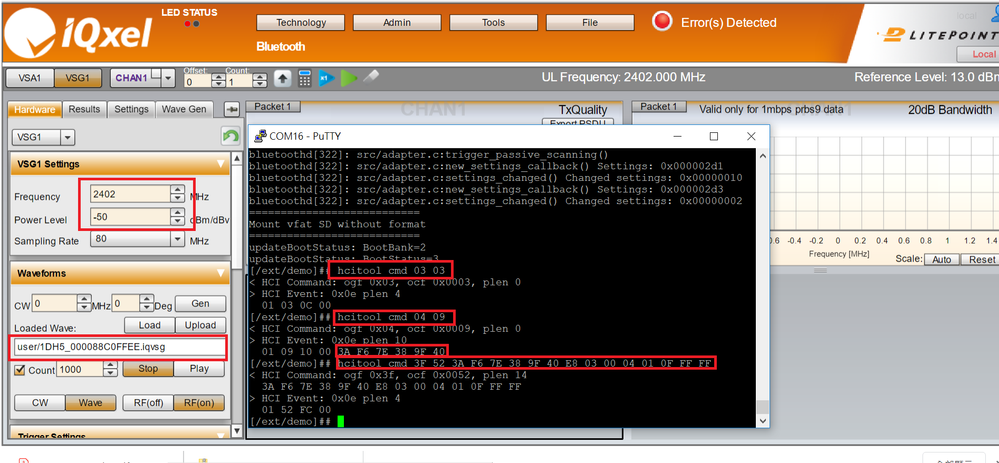Screen dimensions: 999x463
Task: Click the Load waveform button
Action: [149, 325]
